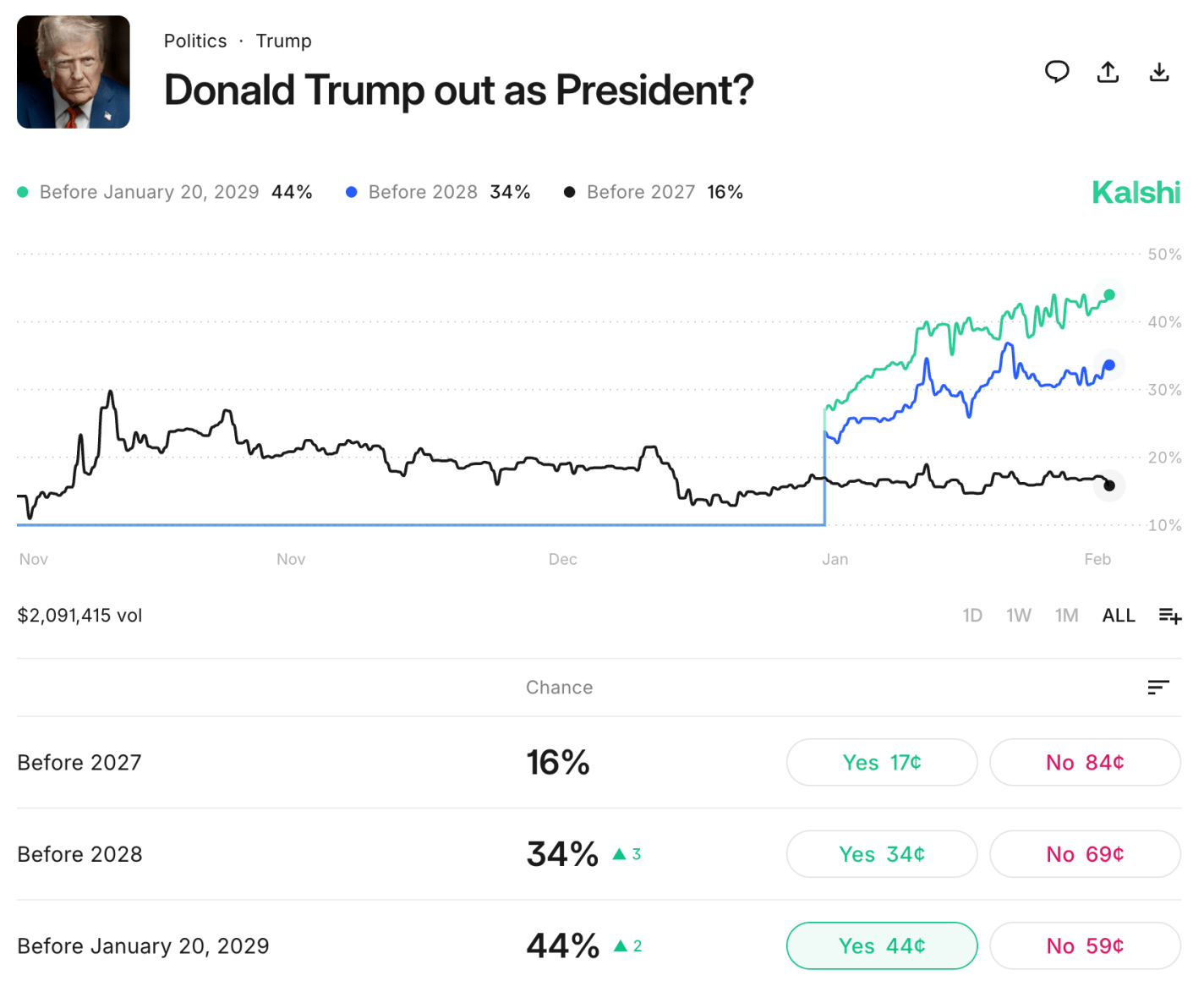1204x981 pixels.
Task: Buy Yes 34¢ for Before 2028
Action: 882,854
